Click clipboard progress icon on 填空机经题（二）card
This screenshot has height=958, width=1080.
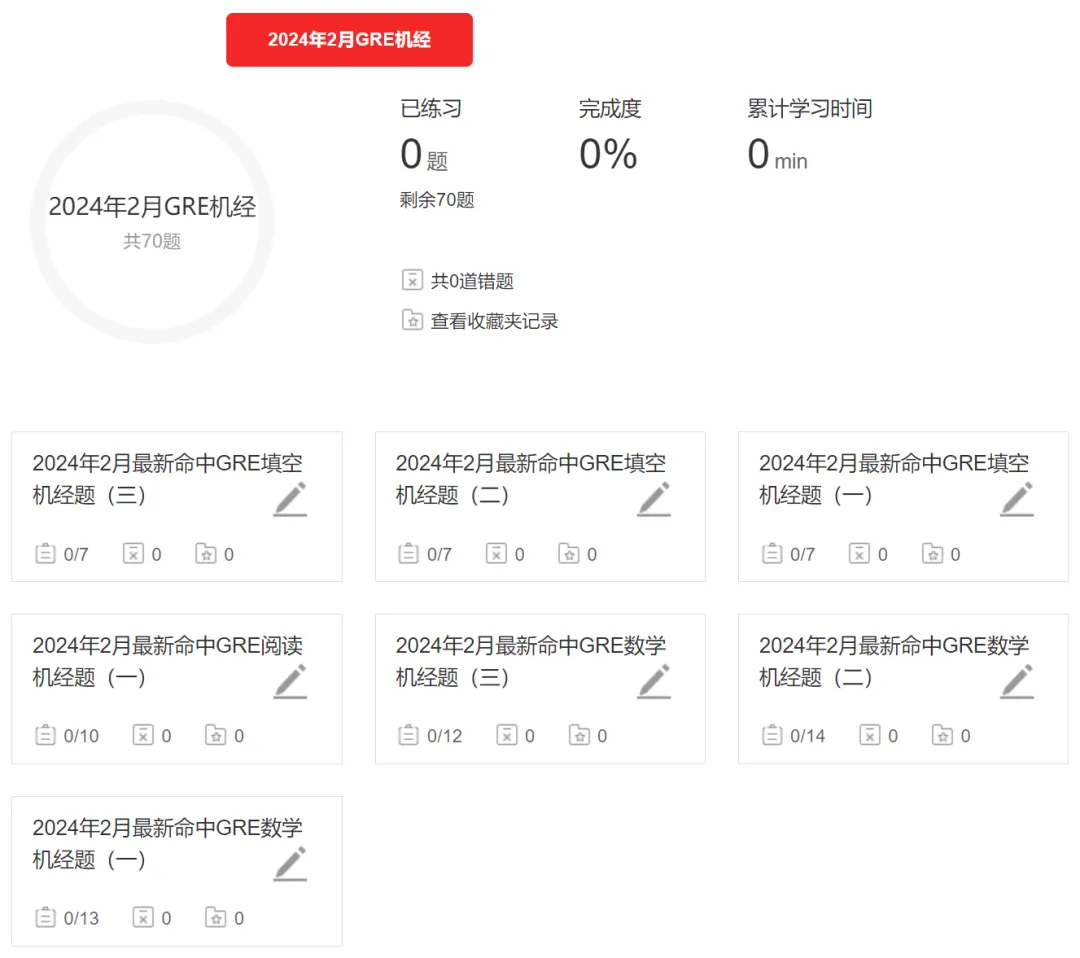408,554
